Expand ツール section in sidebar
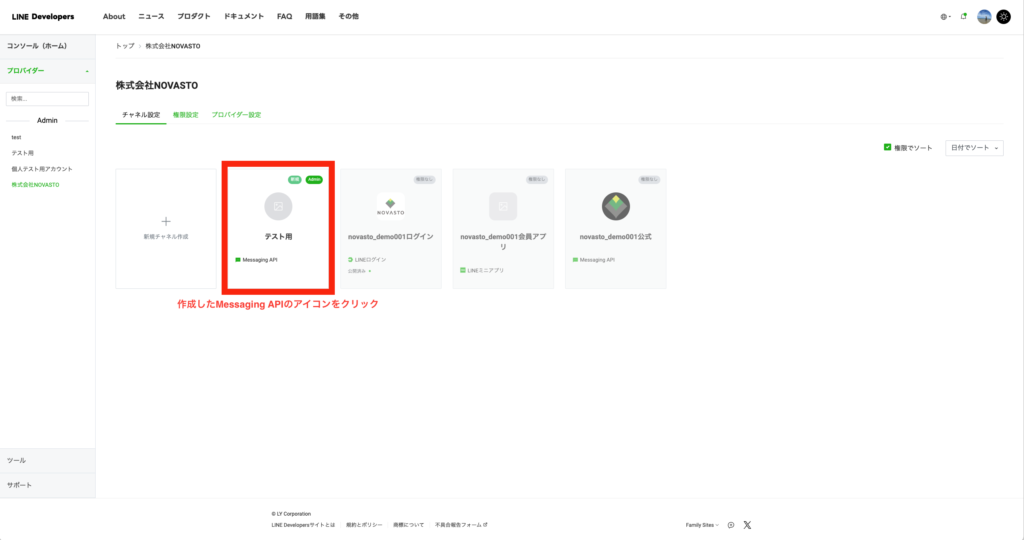 [48, 461]
